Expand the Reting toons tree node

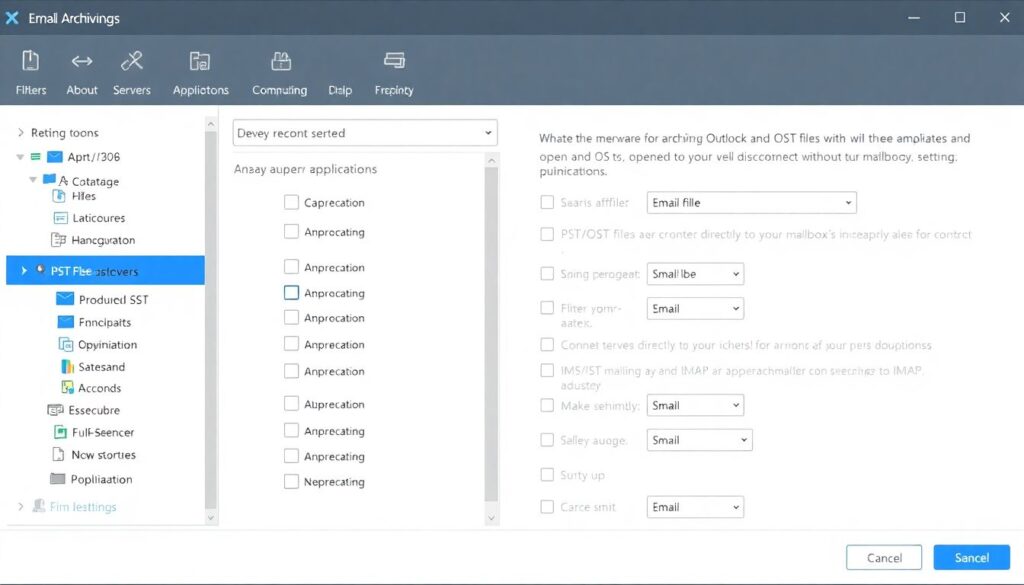coord(21,133)
